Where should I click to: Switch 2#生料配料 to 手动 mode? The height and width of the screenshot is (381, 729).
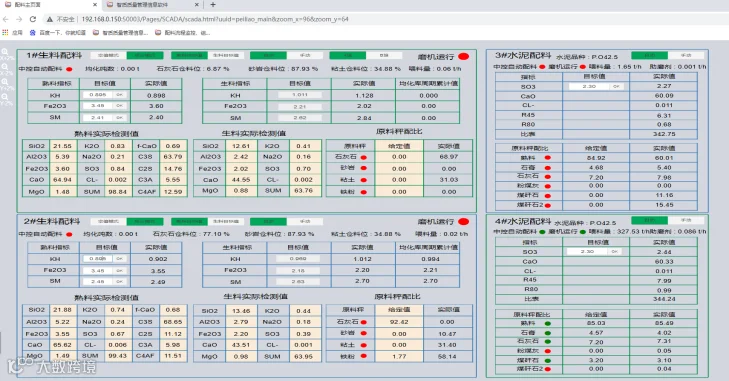pyautogui.click(x=305, y=221)
